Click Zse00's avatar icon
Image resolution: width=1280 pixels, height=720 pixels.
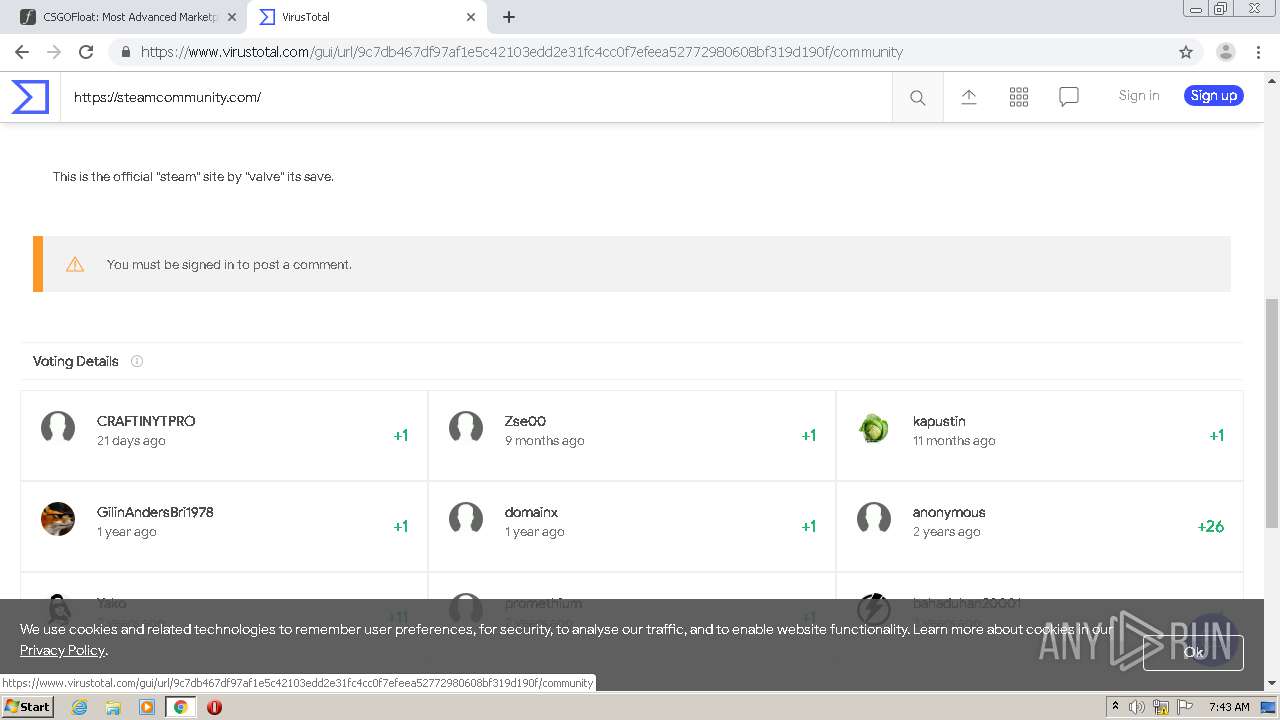(x=466, y=428)
